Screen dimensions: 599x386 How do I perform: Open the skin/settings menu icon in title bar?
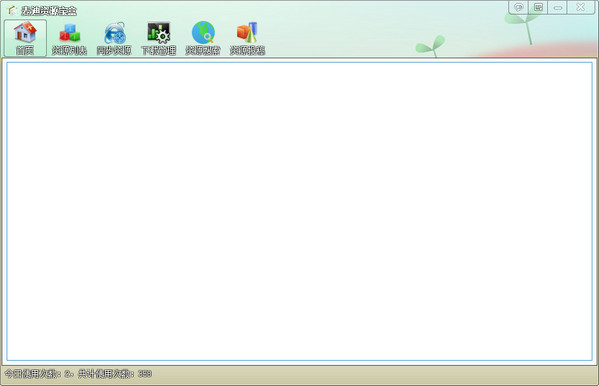coord(538,7)
